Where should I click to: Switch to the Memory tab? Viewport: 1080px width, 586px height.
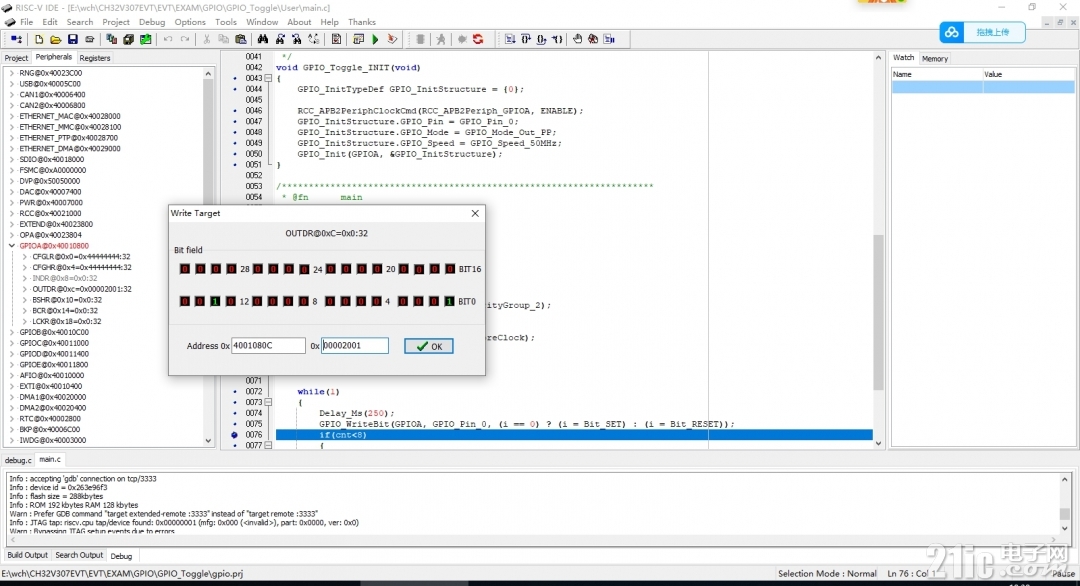click(x=935, y=59)
